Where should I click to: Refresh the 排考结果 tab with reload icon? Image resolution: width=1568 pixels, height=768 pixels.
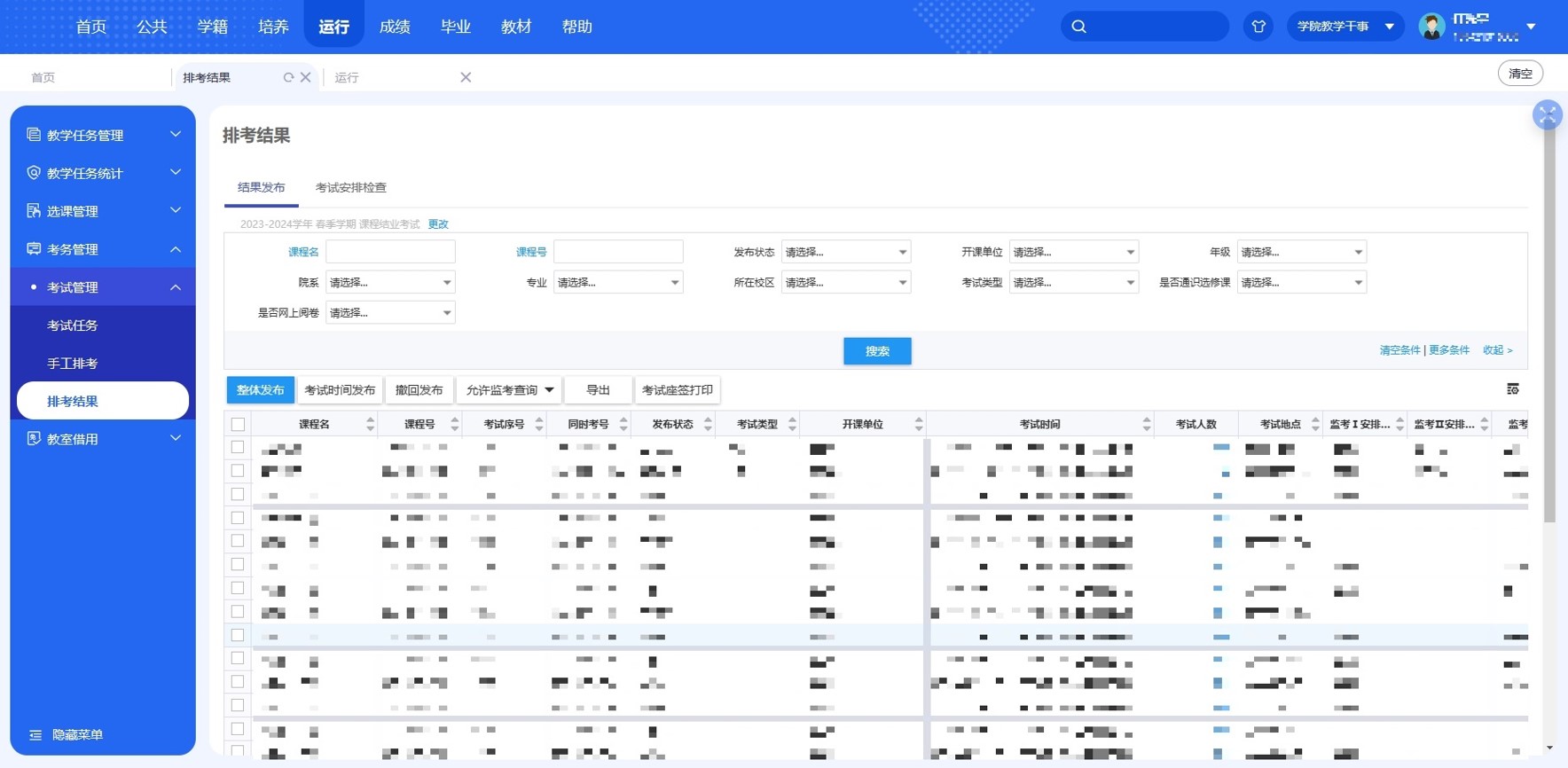click(x=288, y=77)
